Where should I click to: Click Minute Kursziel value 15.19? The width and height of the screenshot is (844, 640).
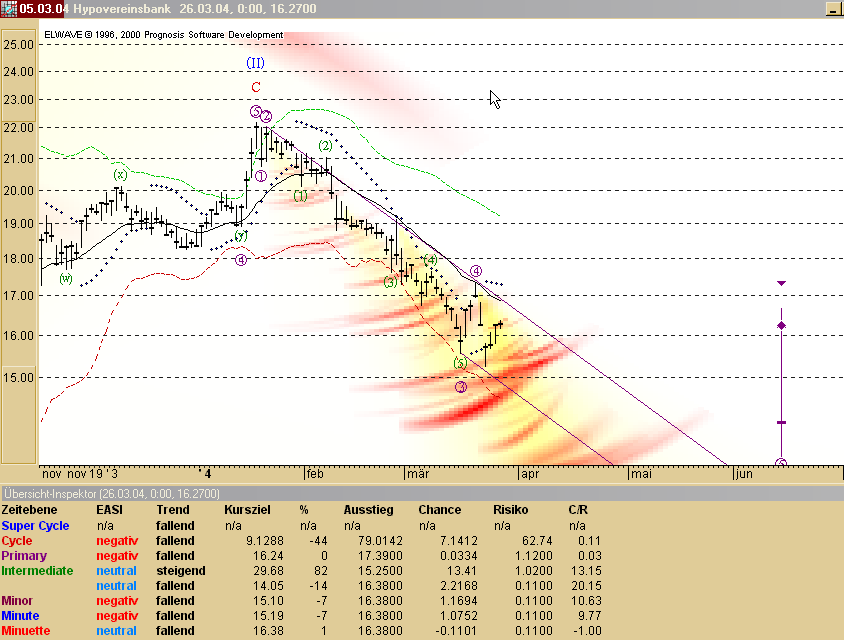pos(268,616)
